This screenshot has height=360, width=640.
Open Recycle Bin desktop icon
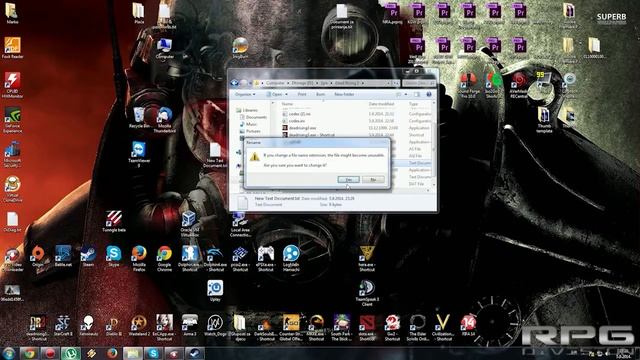pyautogui.click(x=139, y=118)
